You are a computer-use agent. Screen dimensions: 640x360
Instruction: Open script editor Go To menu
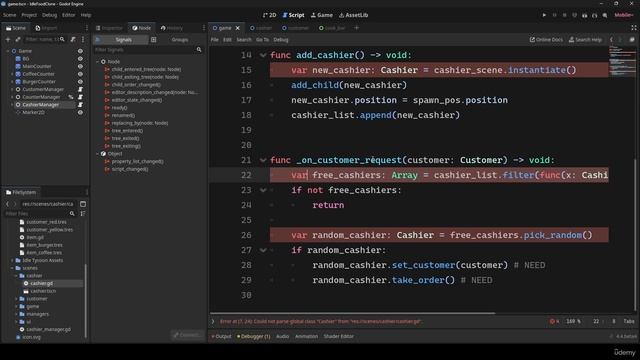pos(262,40)
